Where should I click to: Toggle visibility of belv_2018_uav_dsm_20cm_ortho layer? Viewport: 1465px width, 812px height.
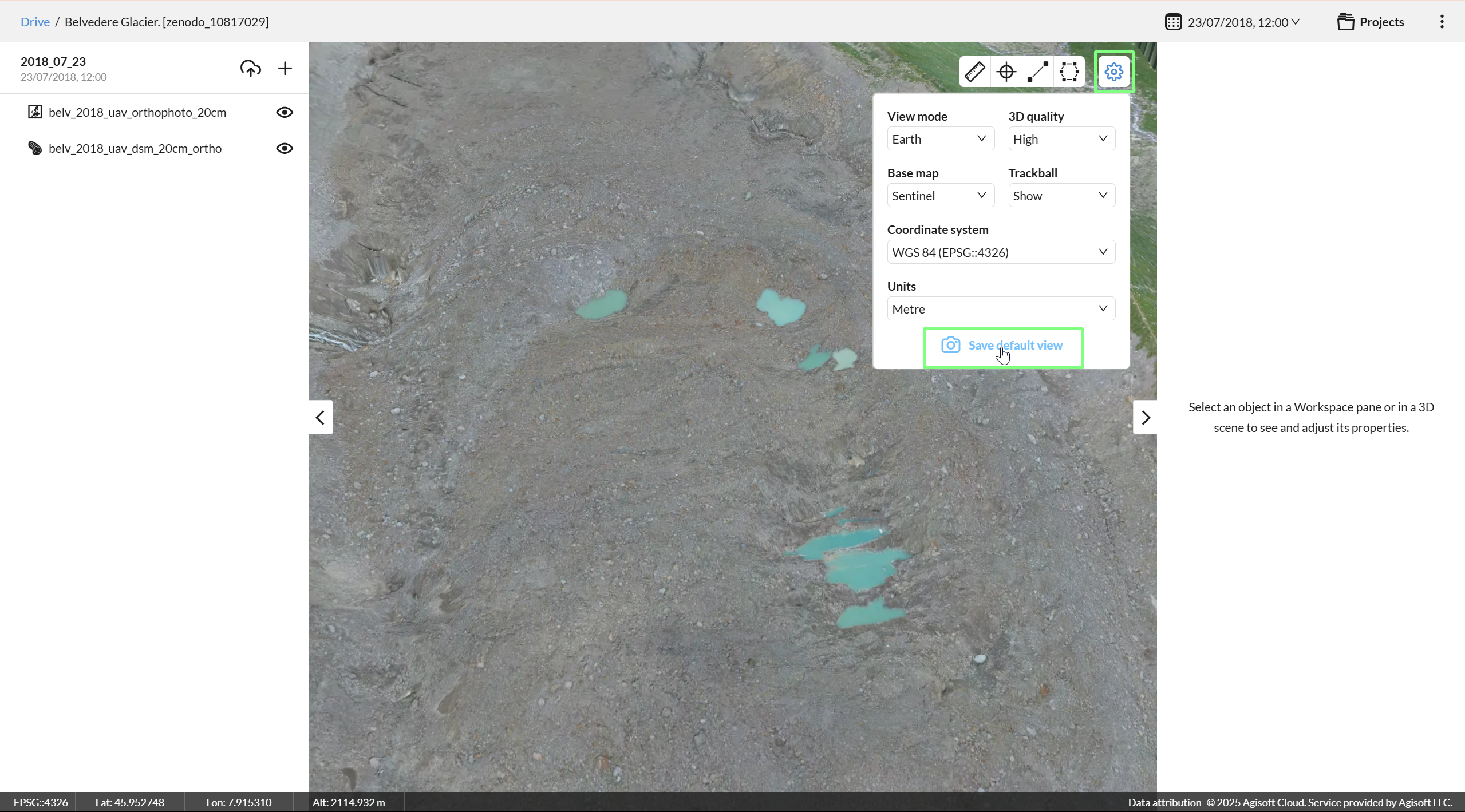285,148
